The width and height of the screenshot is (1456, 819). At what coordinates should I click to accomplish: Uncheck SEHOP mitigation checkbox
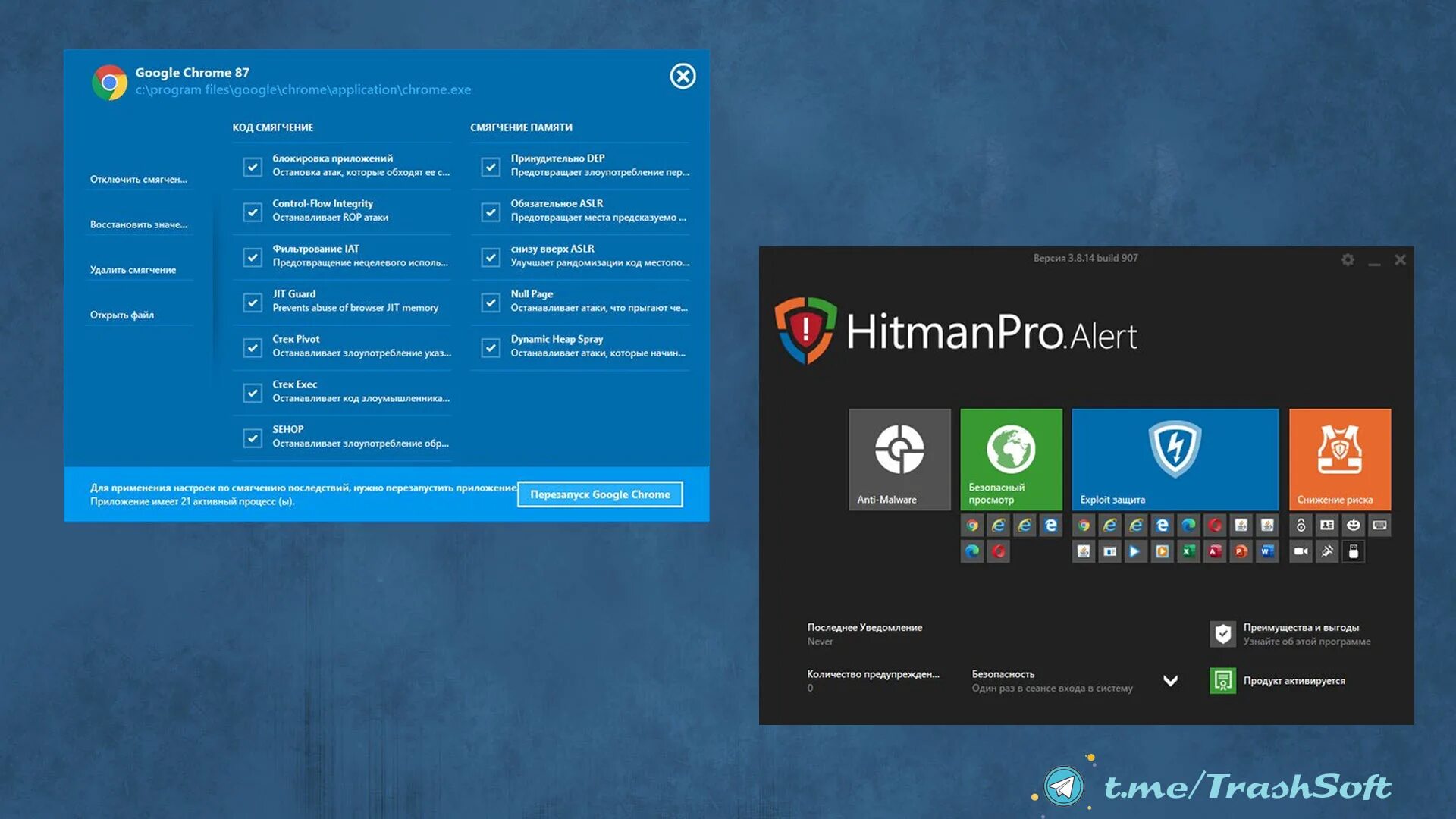click(x=253, y=438)
